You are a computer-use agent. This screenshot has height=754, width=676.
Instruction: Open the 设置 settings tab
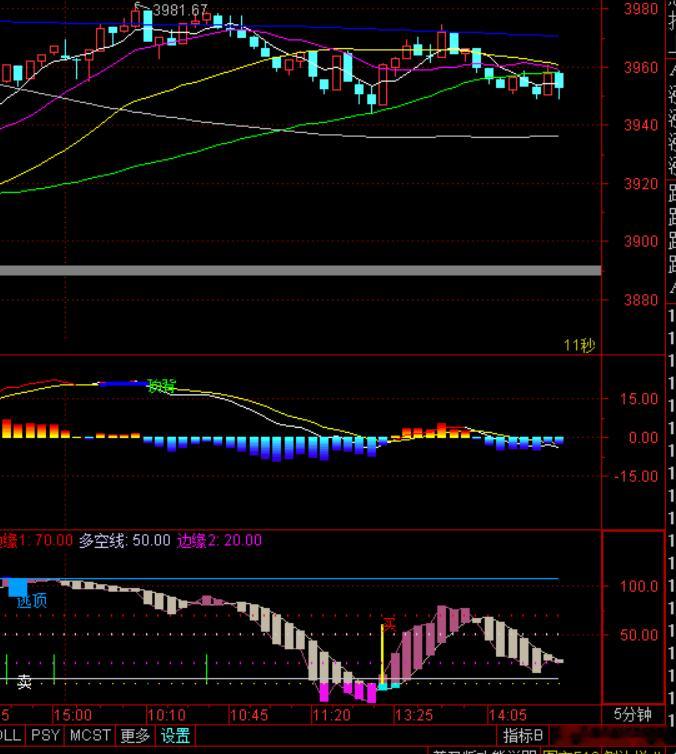(175, 736)
